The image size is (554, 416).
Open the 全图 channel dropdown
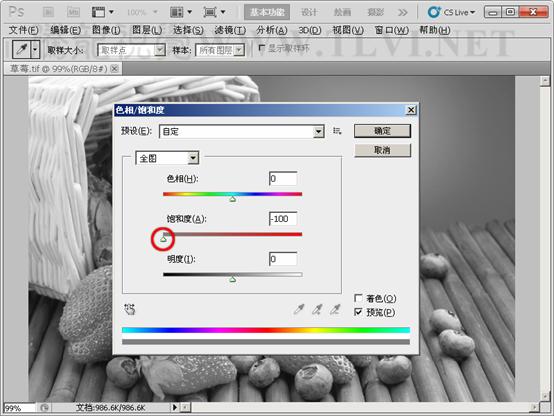pos(193,158)
